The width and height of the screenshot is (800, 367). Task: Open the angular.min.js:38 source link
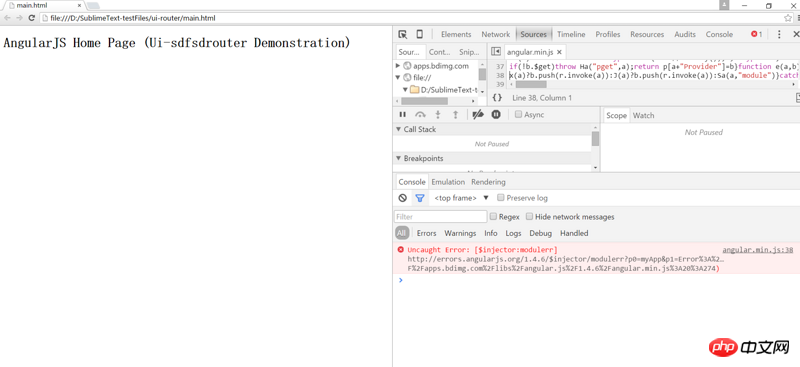tap(758, 250)
